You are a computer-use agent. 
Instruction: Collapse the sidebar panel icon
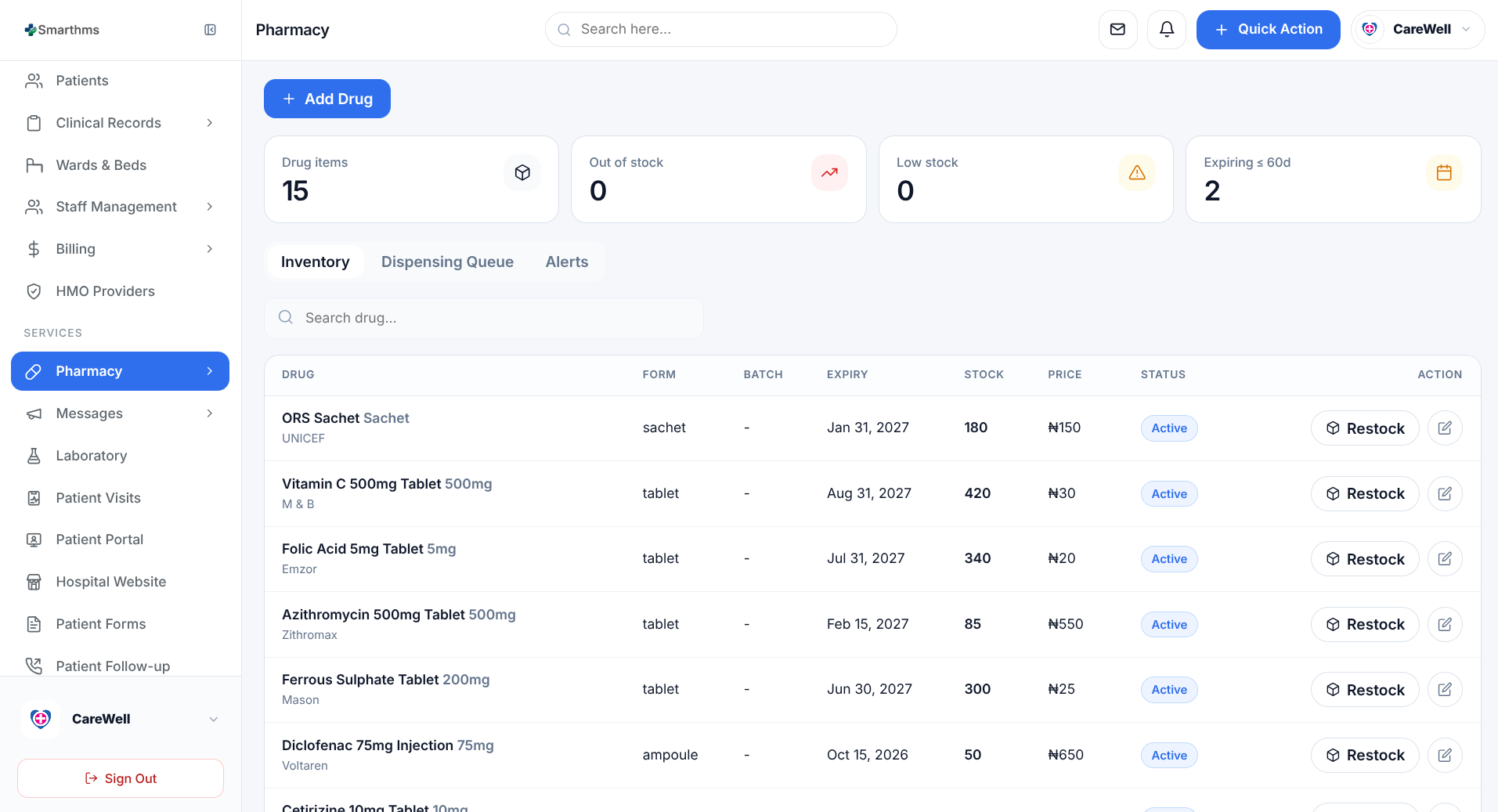tap(210, 30)
